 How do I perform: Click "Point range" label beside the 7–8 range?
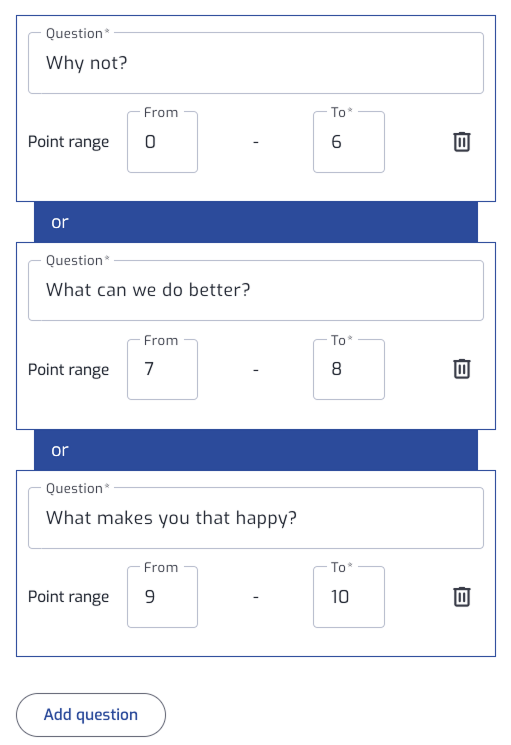point(68,370)
